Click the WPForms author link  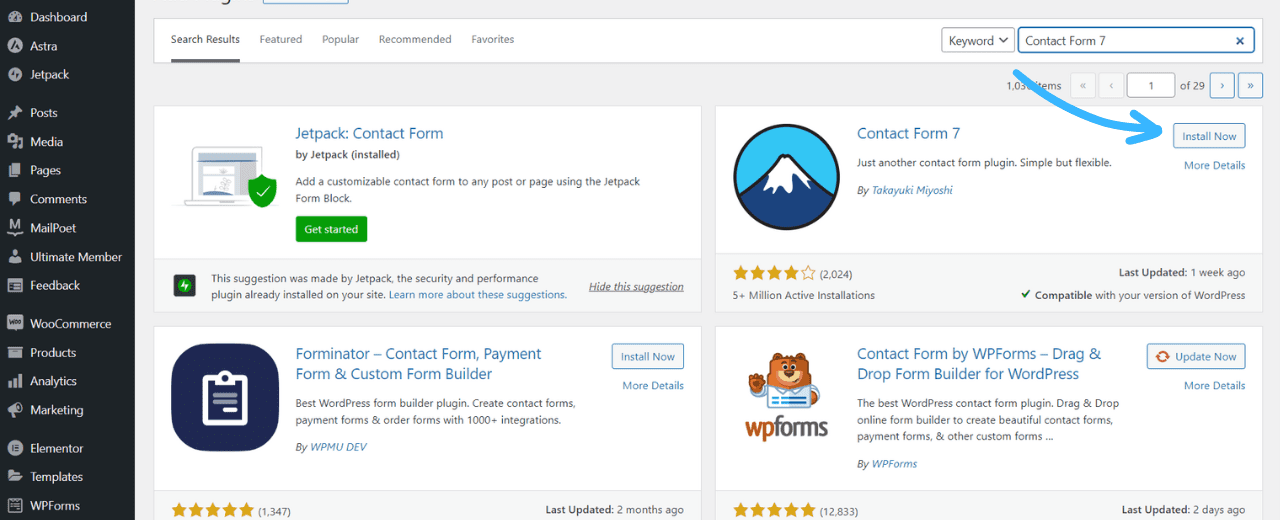(x=894, y=464)
